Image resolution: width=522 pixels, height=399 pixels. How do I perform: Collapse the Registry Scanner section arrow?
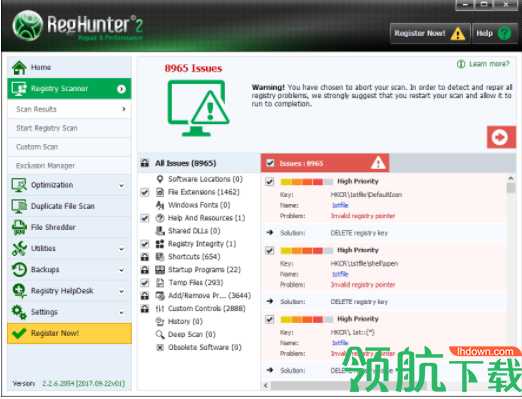click(121, 89)
